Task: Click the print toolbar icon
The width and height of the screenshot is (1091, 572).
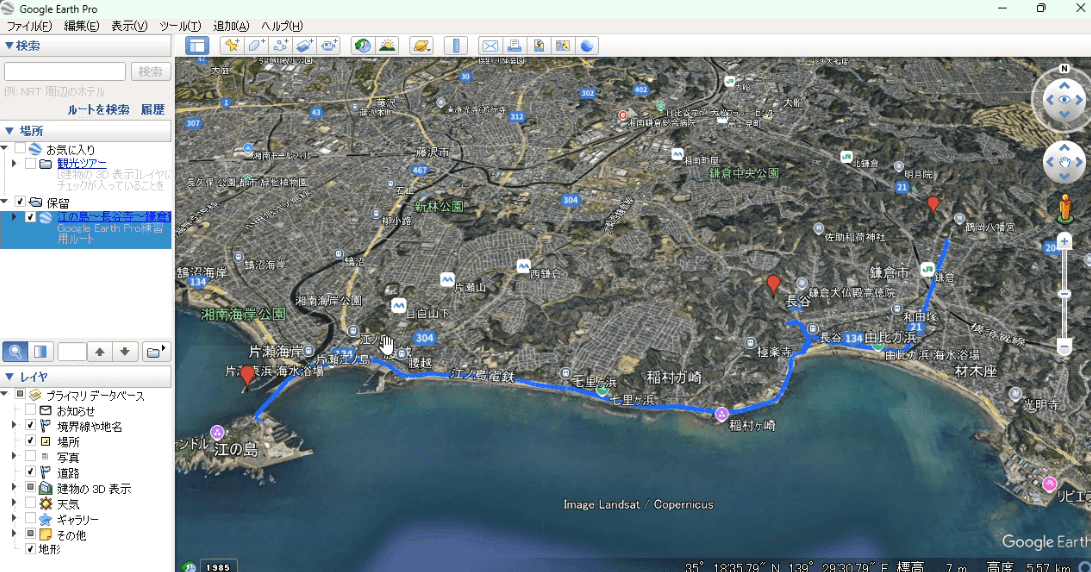Action: tap(514, 46)
